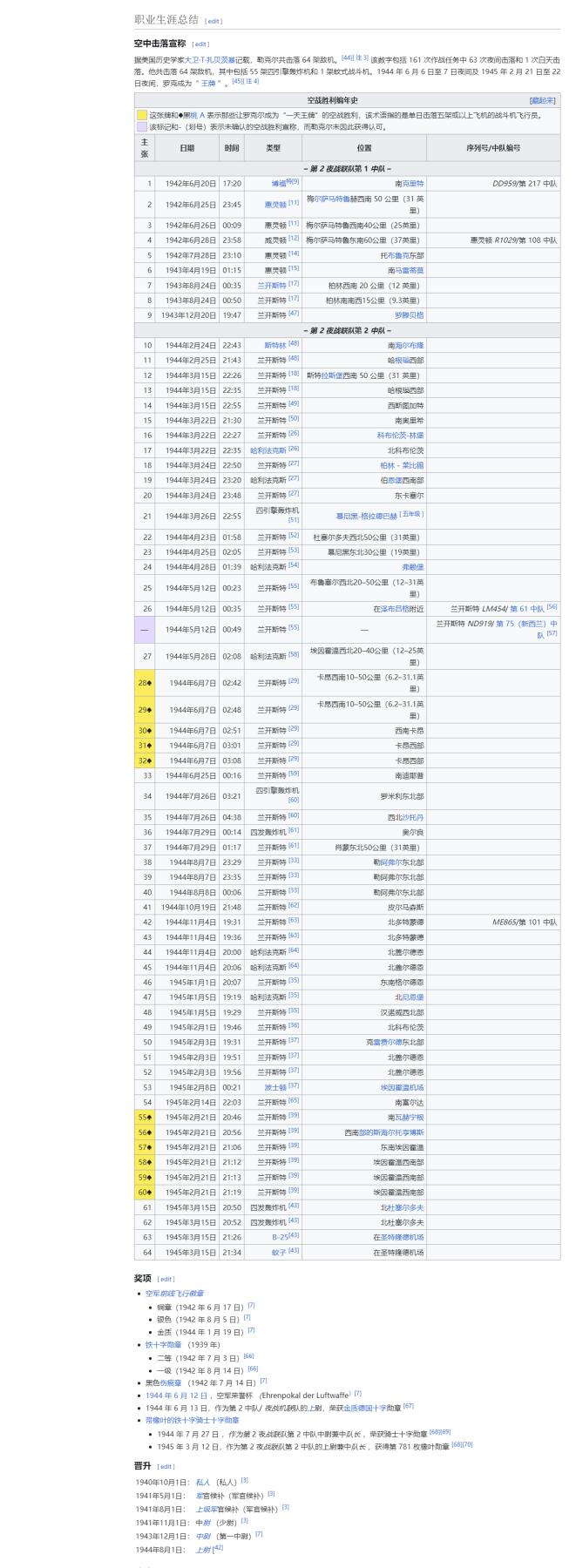
Task: Open the 博福 aircraft link in row 1
Action: (x=279, y=185)
